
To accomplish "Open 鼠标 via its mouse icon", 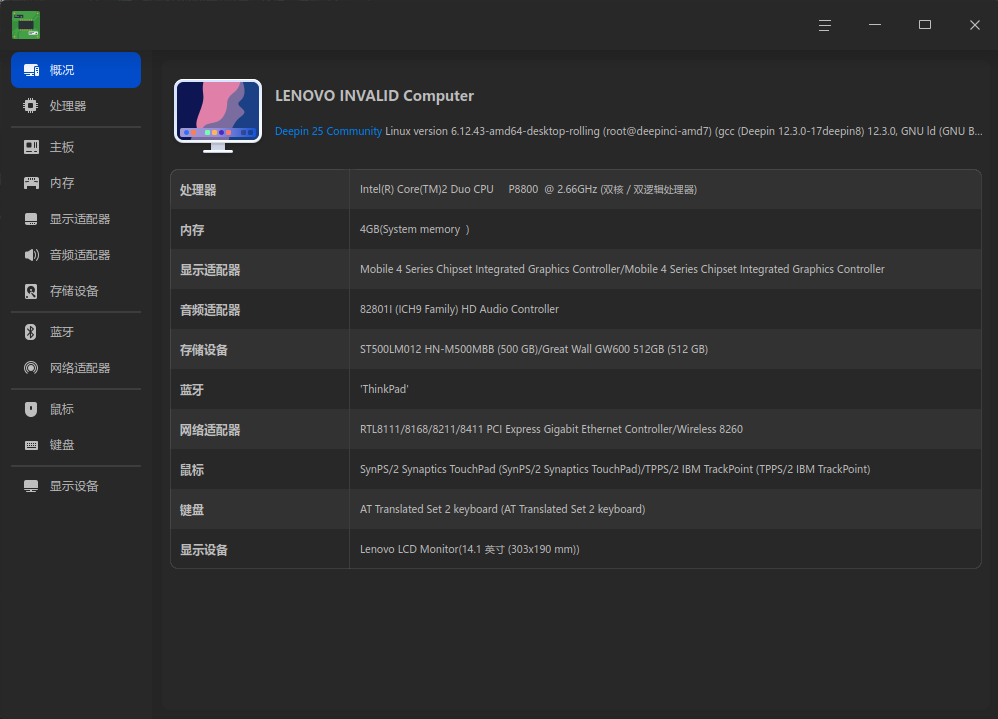I will 31,409.
